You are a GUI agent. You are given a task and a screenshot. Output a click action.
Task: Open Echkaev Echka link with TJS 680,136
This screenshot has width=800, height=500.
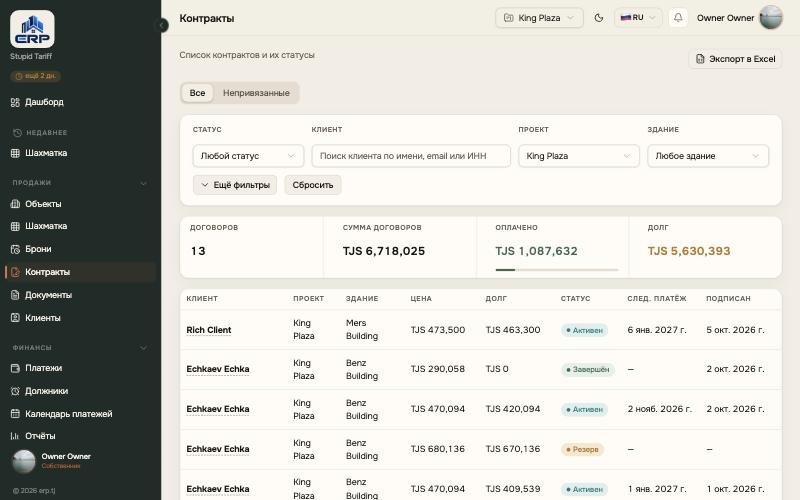pyautogui.click(x=218, y=449)
